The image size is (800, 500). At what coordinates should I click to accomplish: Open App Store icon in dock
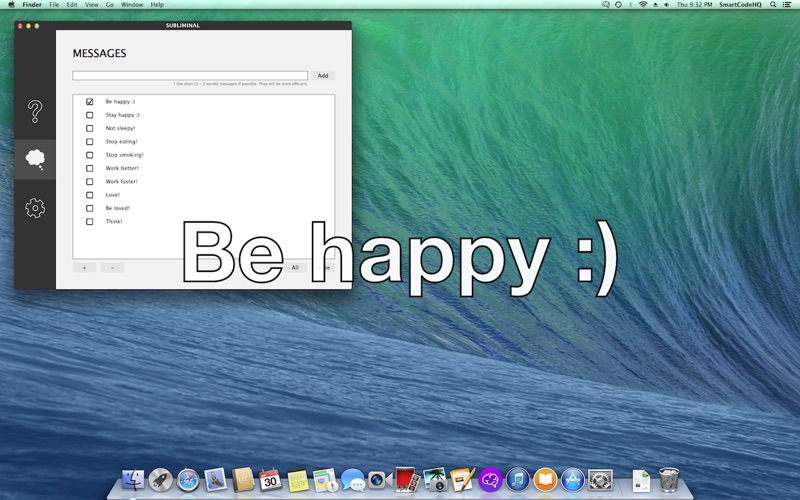click(573, 480)
